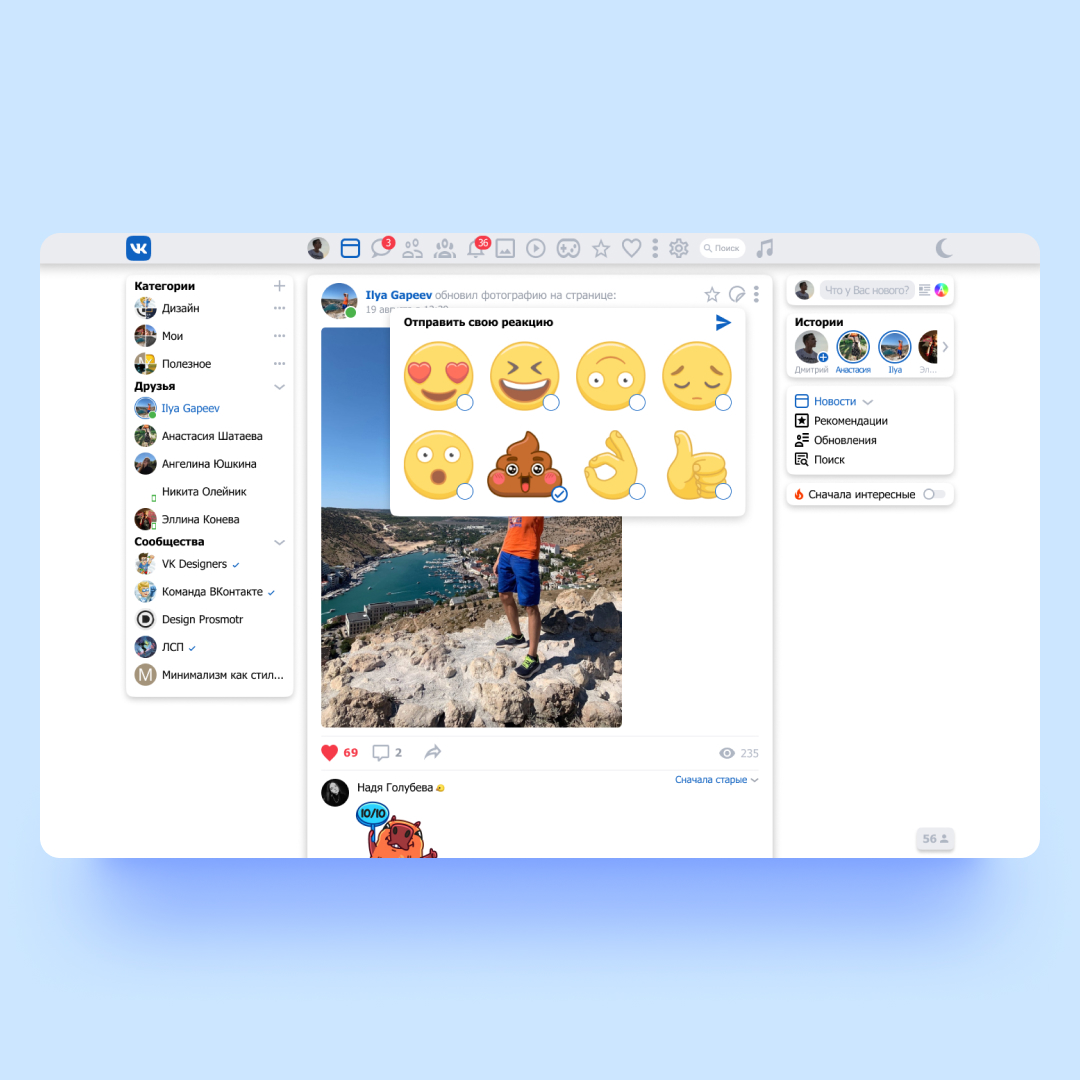Open bookmarks star icon in top bar

[x=601, y=249]
